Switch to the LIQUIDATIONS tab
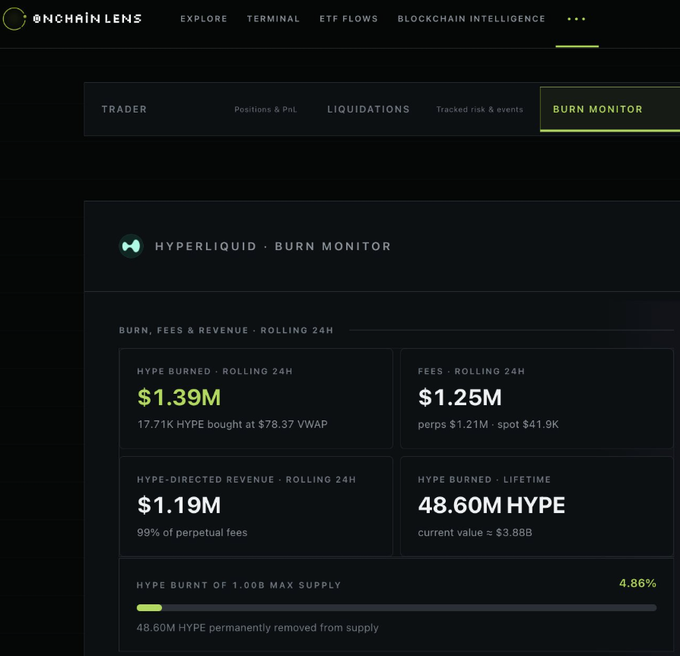This screenshot has height=656, width=680. 368,109
